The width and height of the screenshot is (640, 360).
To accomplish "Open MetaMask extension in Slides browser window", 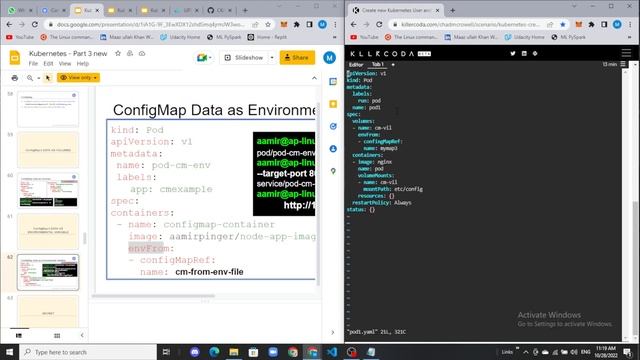I will click(284, 24).
